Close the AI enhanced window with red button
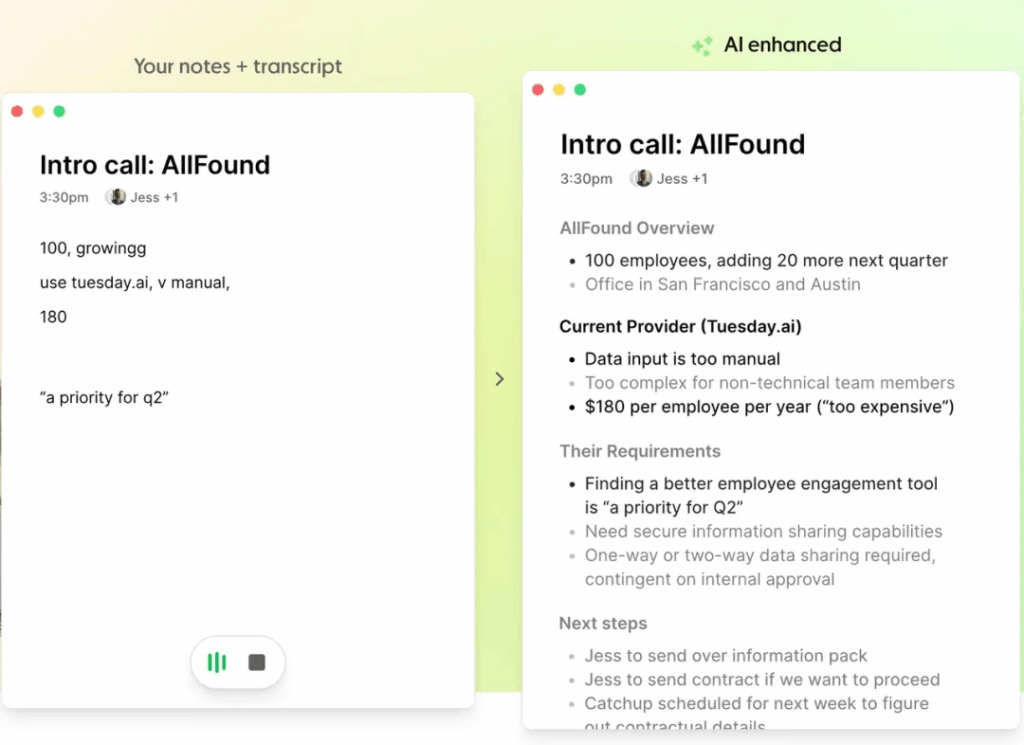The image size is (1024, 745). pyautogui.click(x=538, y=90)
